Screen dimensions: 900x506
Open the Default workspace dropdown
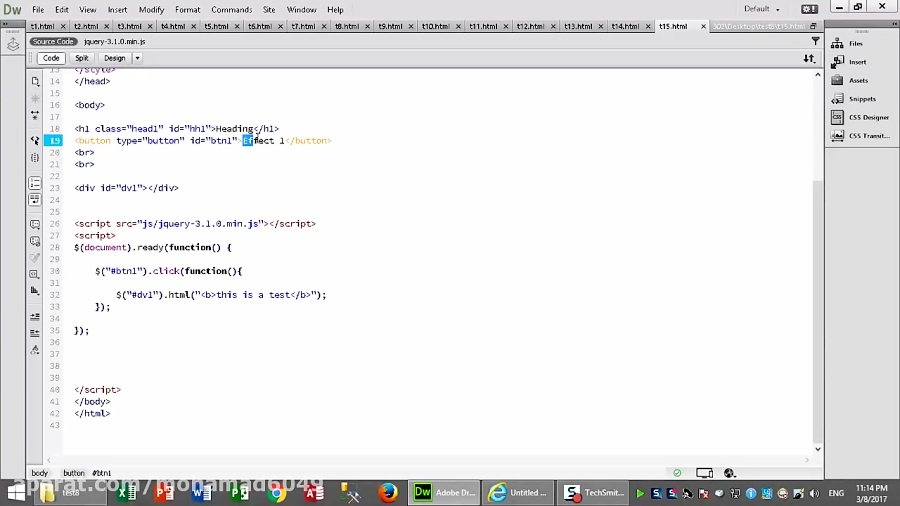[x=762, y=9]
